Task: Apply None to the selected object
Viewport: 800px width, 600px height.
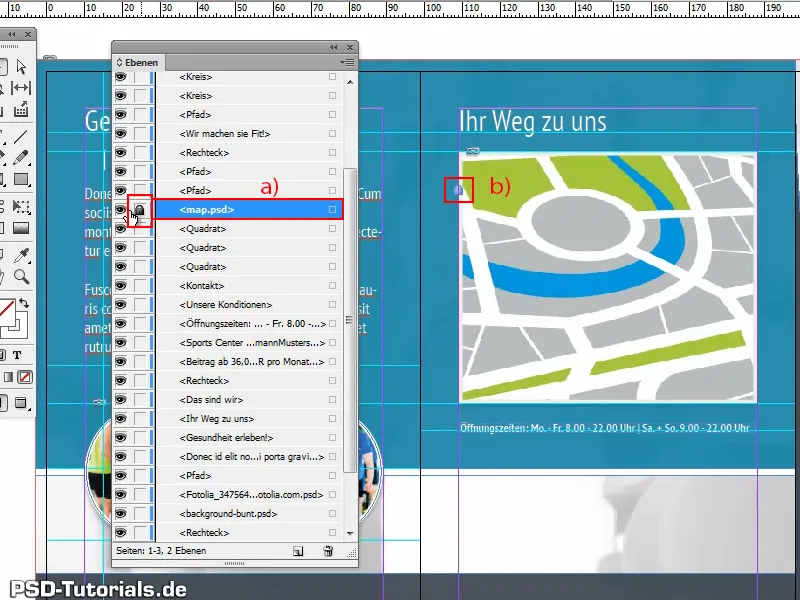Action: coord(24,377)
